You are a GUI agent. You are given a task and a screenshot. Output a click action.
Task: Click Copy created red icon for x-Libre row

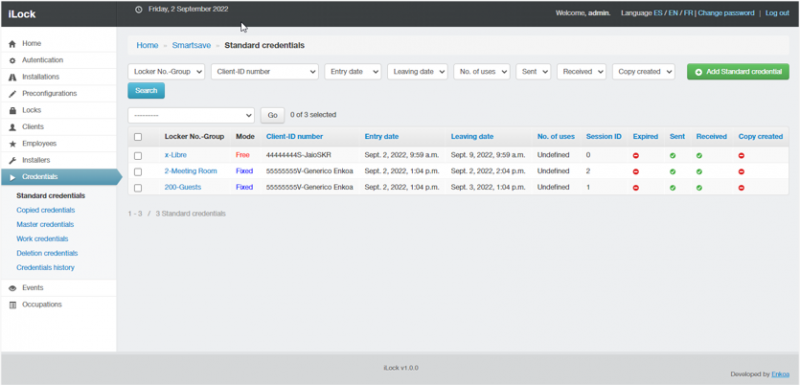point(741,156)
